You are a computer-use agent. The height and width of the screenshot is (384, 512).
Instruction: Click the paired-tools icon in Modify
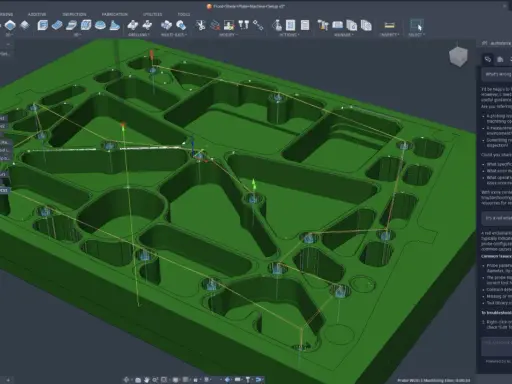tap(244, 25)
